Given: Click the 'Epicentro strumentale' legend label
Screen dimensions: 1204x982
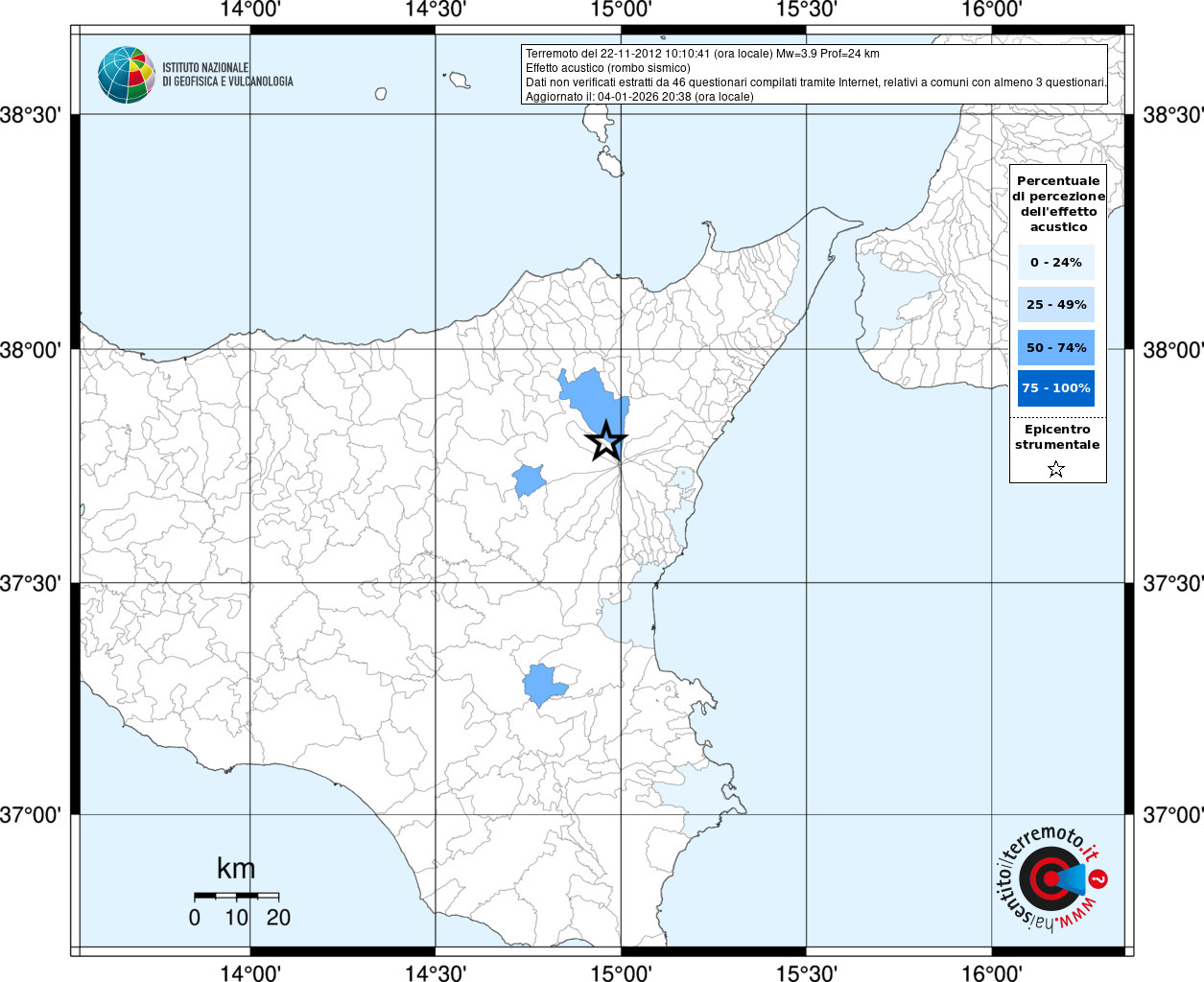Looking at the screenshot, I should tap(1057, 437).
